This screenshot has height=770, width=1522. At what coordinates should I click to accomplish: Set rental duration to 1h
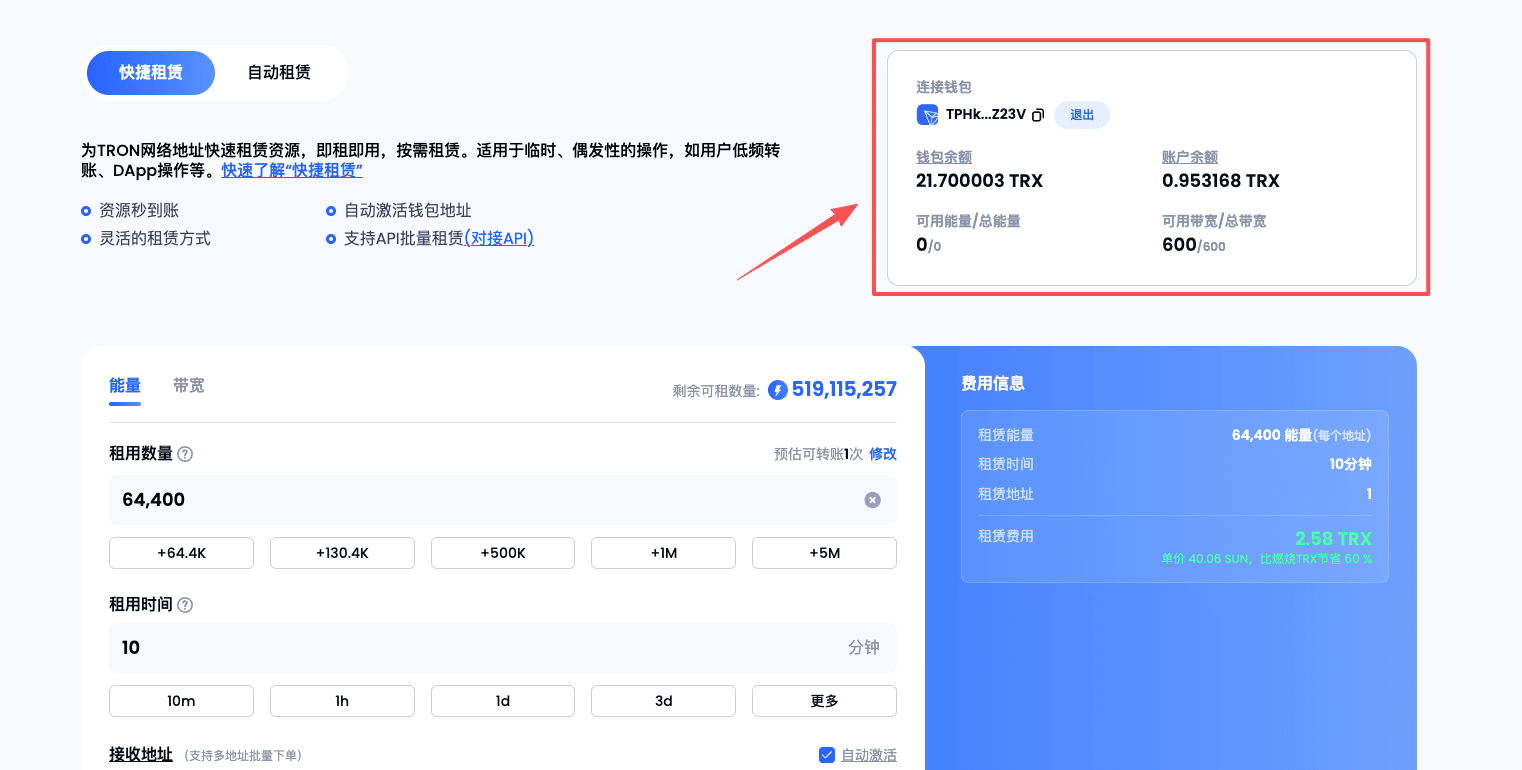342,701
